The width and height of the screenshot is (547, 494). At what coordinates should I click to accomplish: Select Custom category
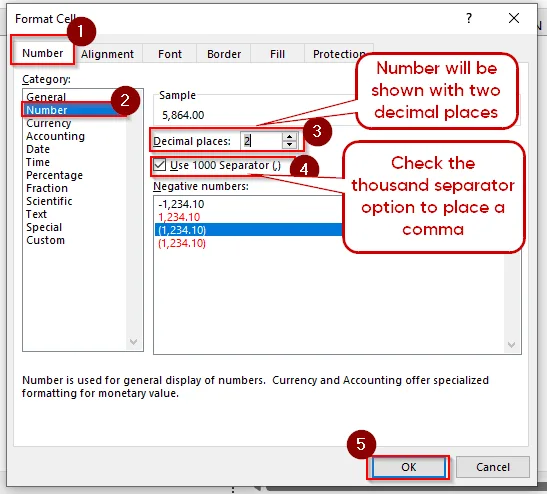point(45,240)
